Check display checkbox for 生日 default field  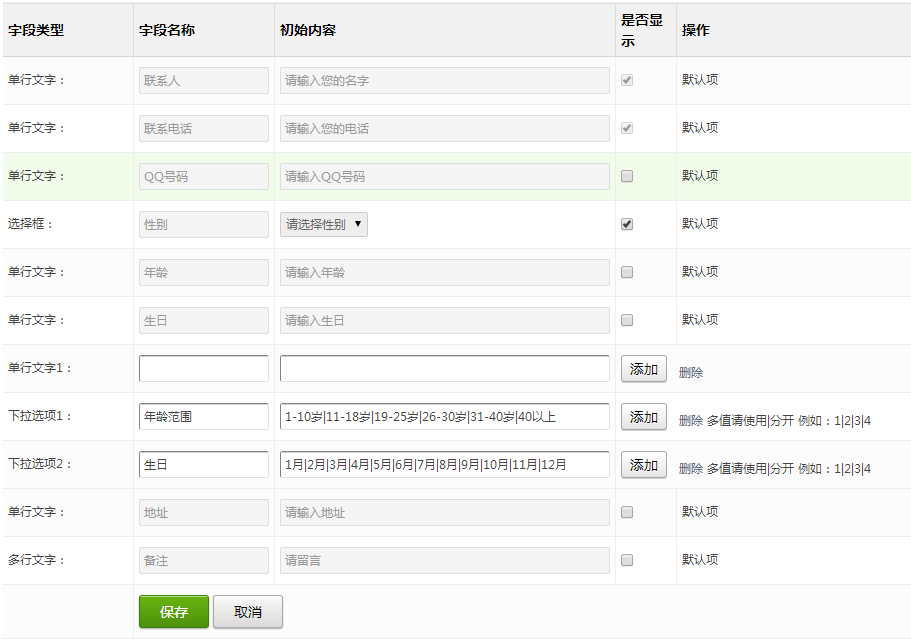[627, 320]
